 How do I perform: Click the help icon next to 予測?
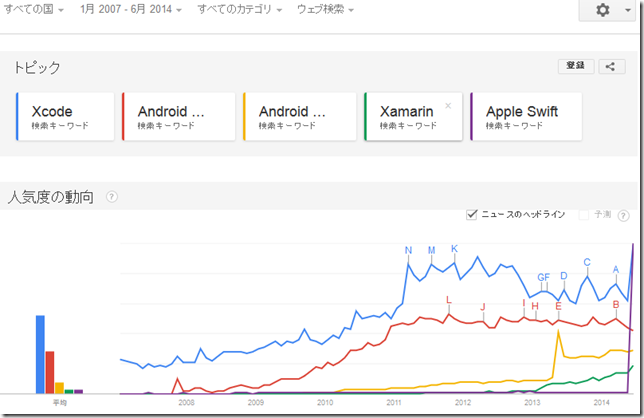click(623, 216)
